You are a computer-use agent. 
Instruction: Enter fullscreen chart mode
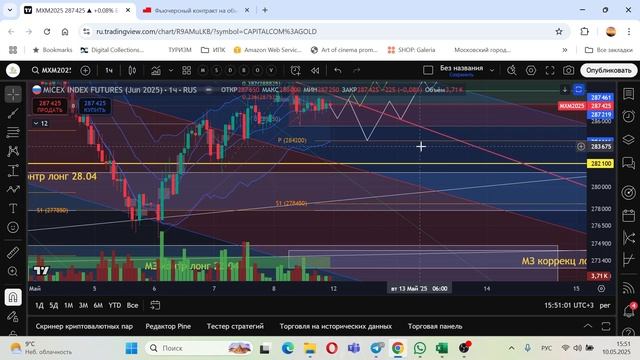(550, 70)
